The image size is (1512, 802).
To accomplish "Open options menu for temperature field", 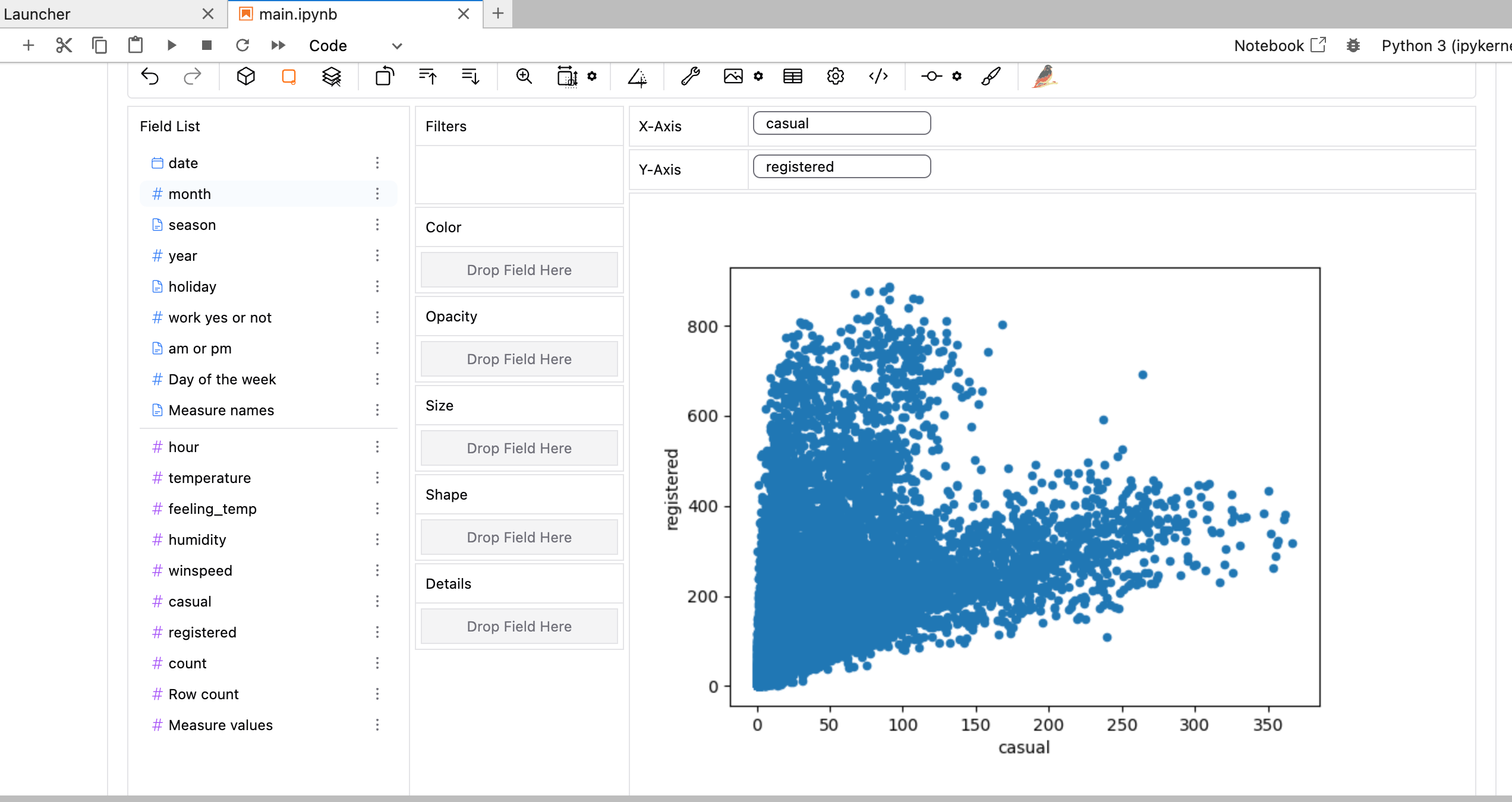I will click(x=377, y=478).
